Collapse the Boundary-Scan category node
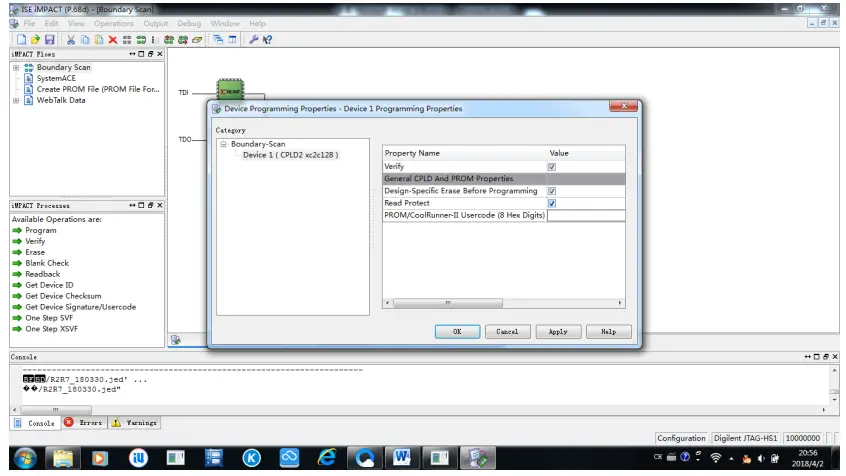This screenshot has width=846, height=476. 223,144
